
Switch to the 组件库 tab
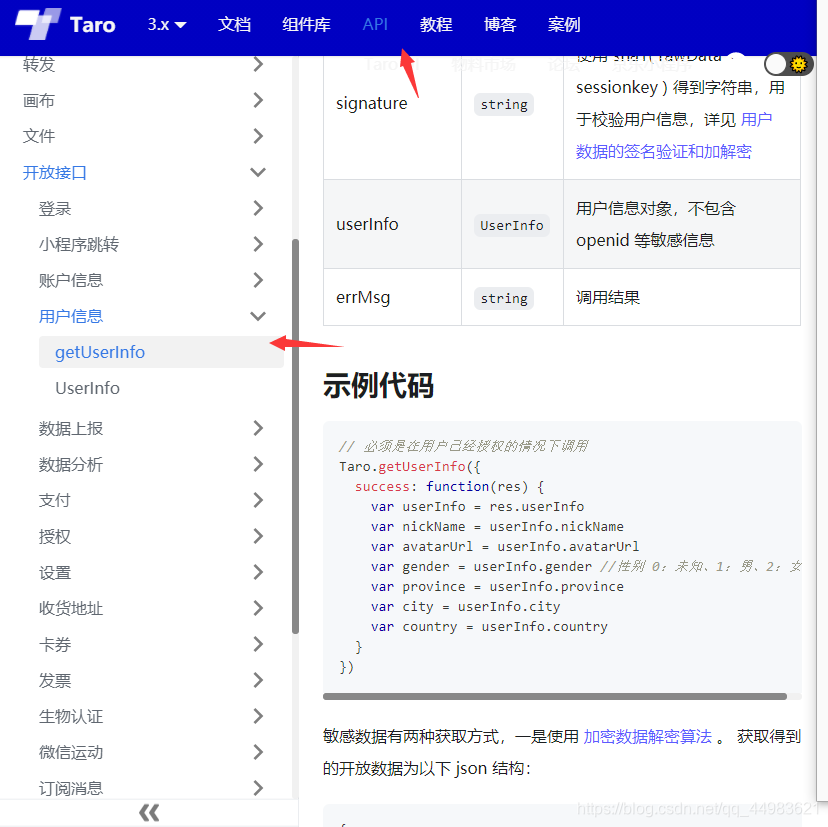pos(306,24)
